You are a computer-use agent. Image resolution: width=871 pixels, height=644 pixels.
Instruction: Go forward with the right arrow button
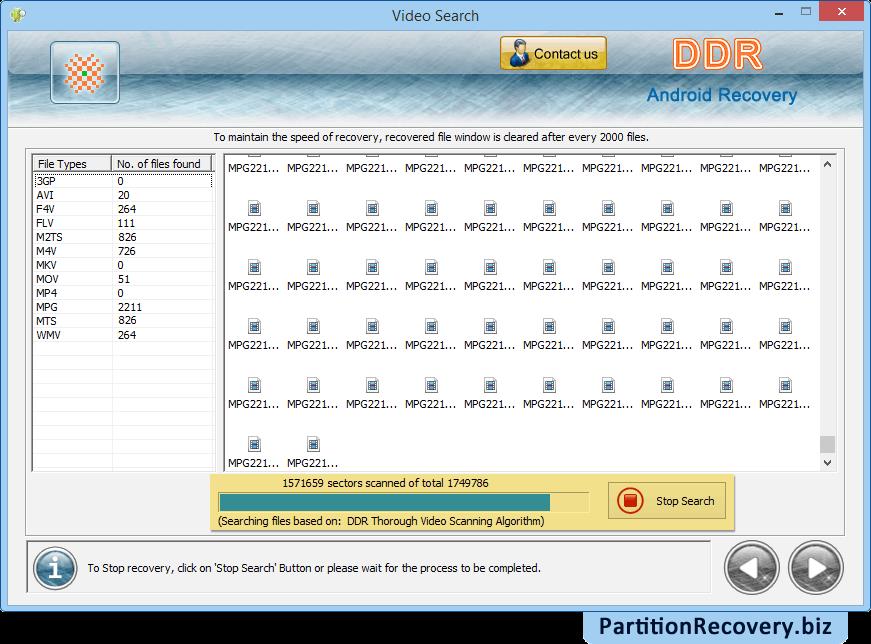pos(815,568)
